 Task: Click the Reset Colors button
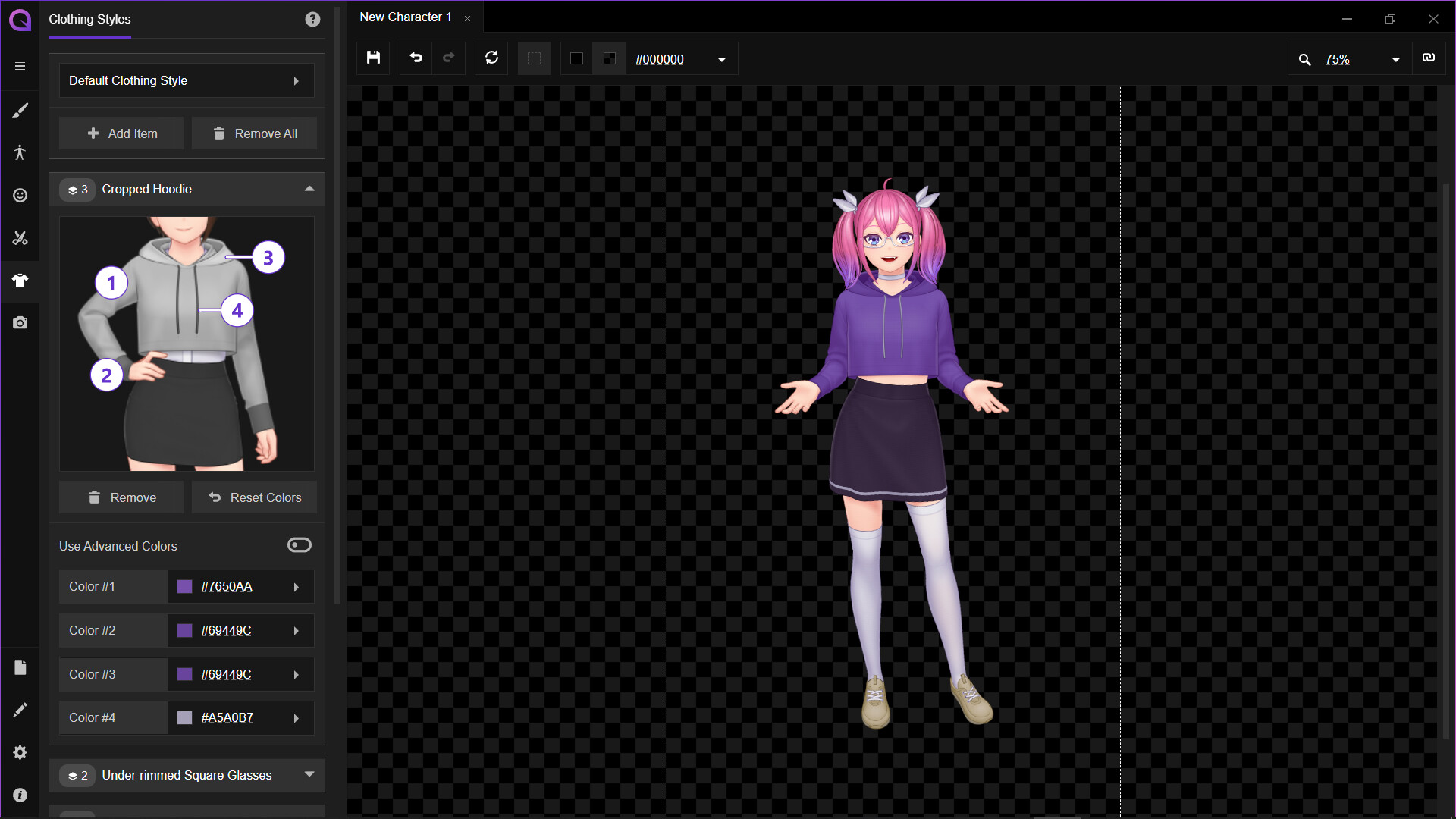tap(255, 497)
